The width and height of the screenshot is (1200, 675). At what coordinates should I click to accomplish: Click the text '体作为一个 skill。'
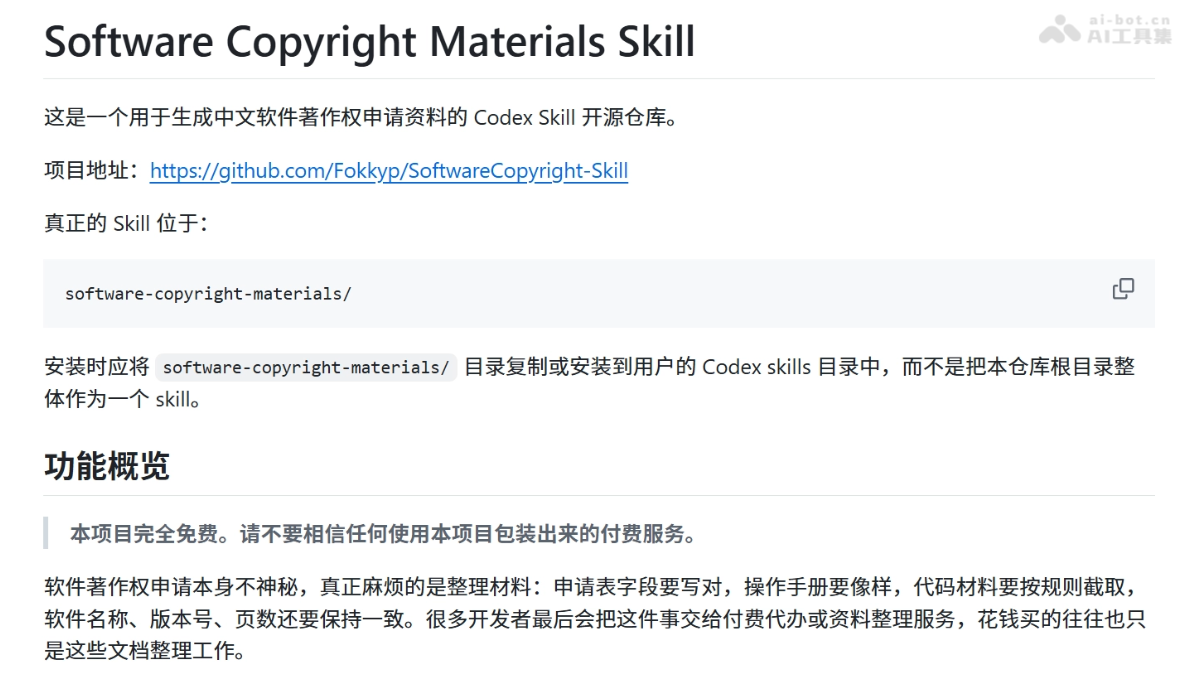(123, 400)
